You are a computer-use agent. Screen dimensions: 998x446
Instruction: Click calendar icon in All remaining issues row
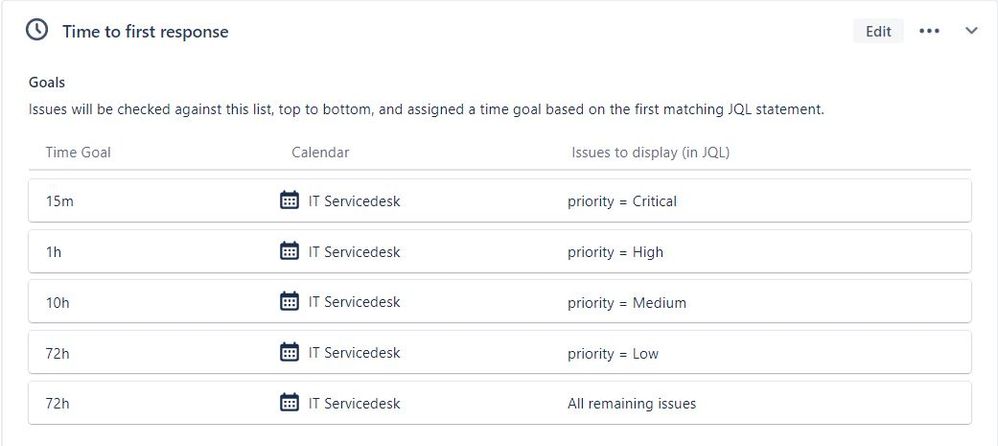click(290, 402)
